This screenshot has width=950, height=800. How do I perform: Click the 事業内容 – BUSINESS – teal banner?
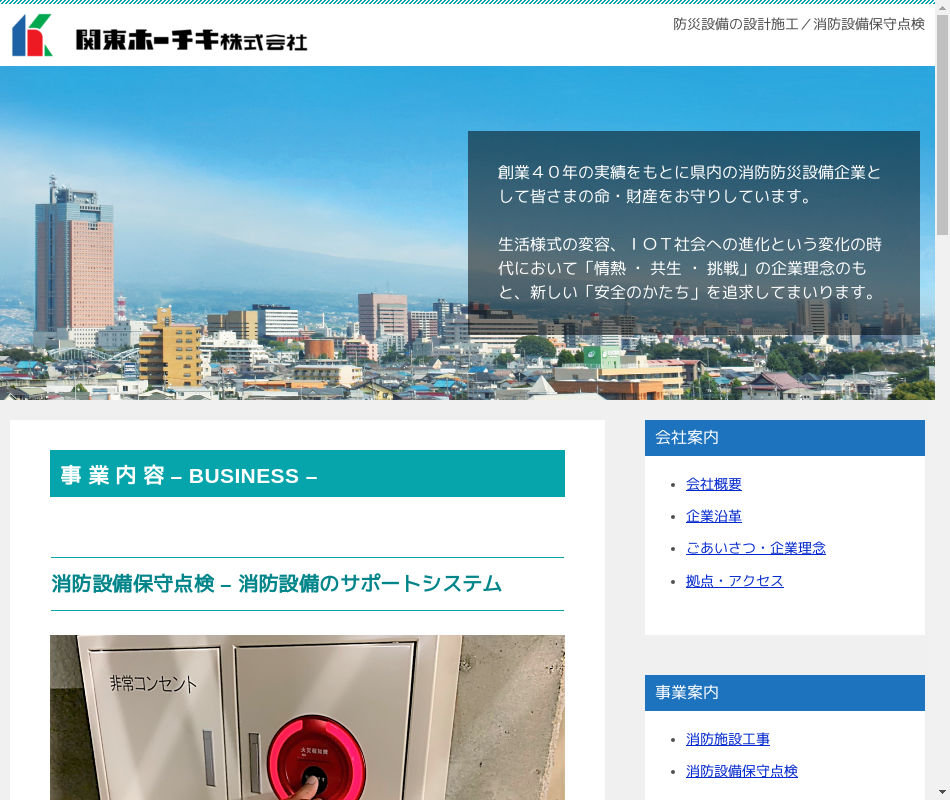point(307,474)
